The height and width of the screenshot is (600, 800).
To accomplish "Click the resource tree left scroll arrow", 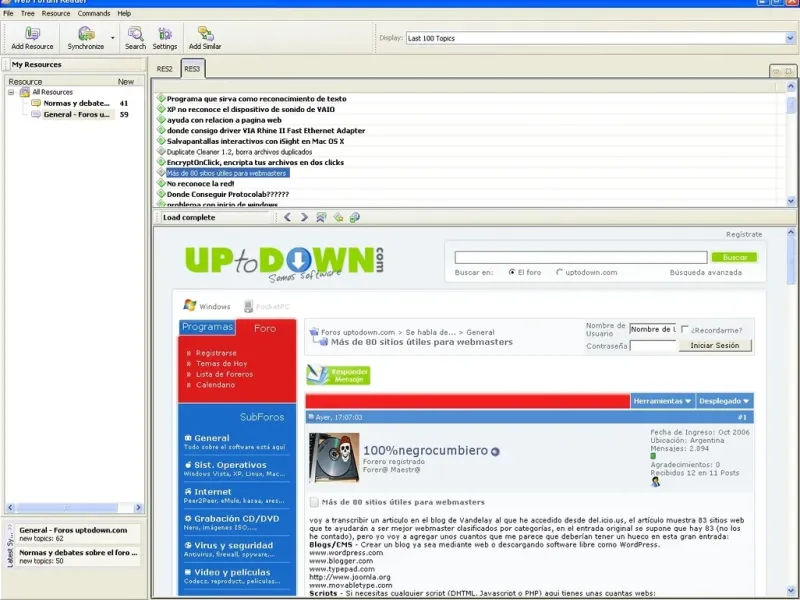I will point(11,508).
